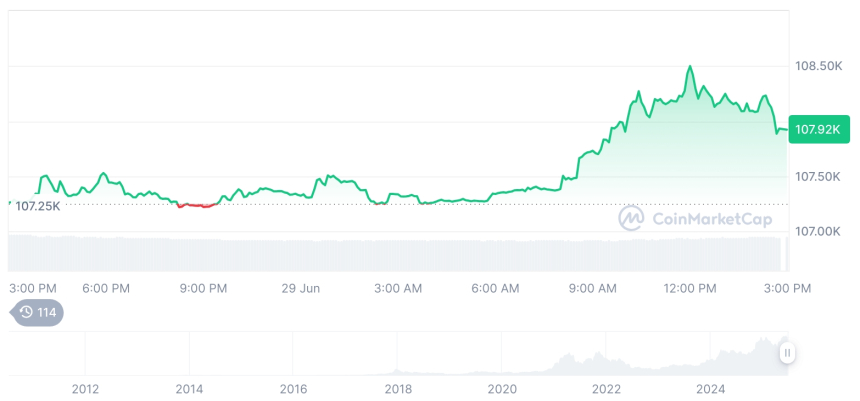Click the clock history icon in the 114 badge
Viewport: 860px width, 401px height.
pos(26,312)
